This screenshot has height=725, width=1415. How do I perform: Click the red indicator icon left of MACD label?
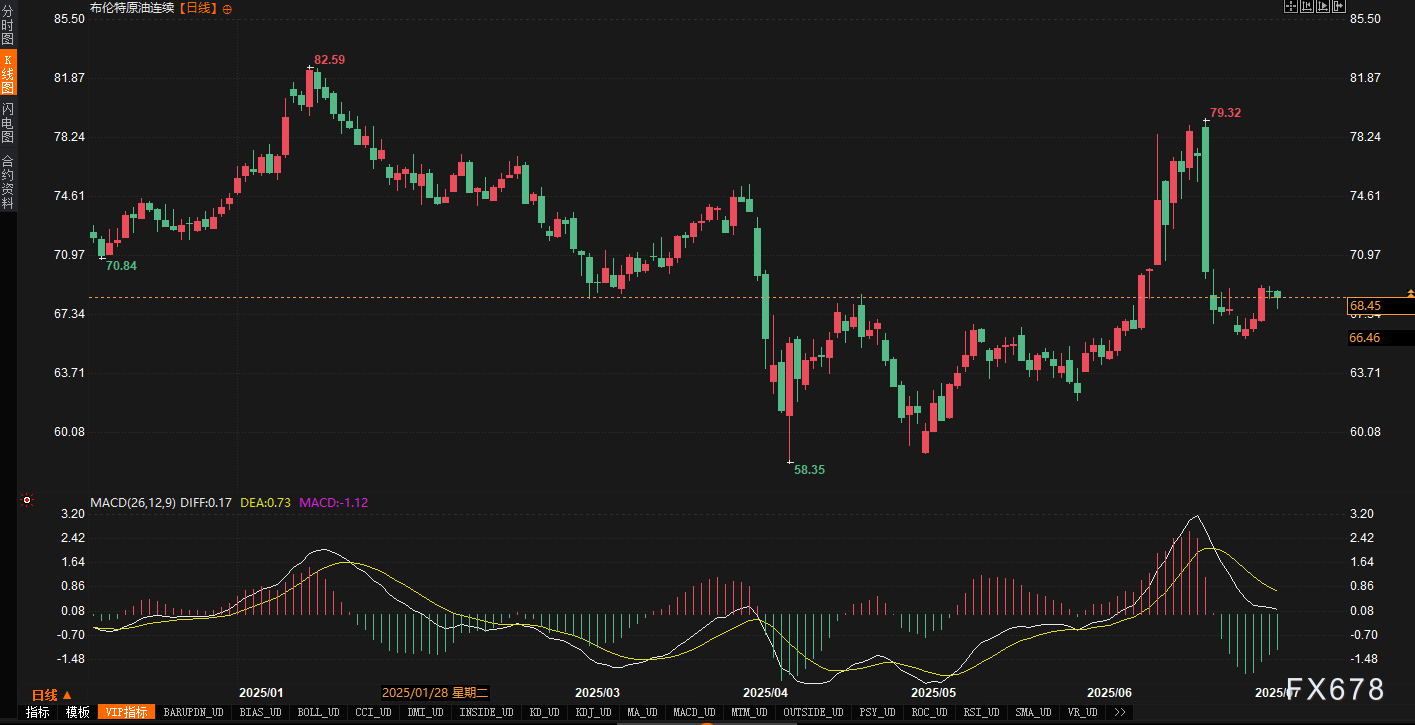click(27, 500)
